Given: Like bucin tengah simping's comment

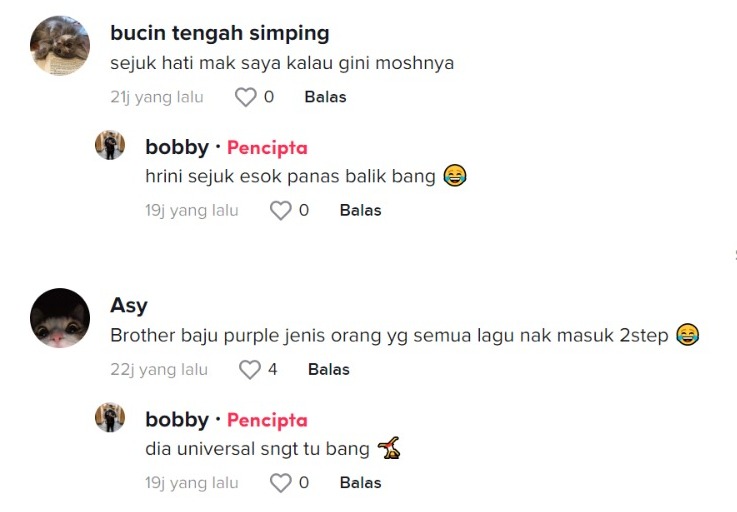Looking at the screenshot, I should coord(245,97).
